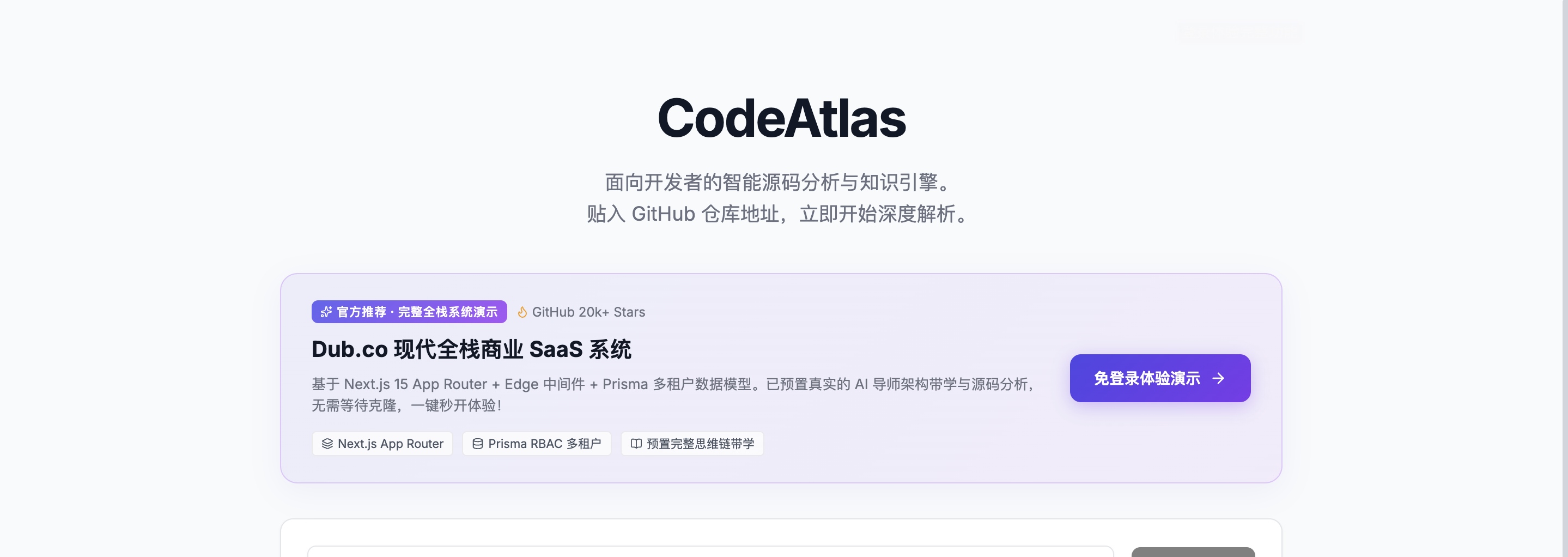
Task: Select the 官方推荐 · 完整全栈系统演示 badge
Action: coord(409,312)
